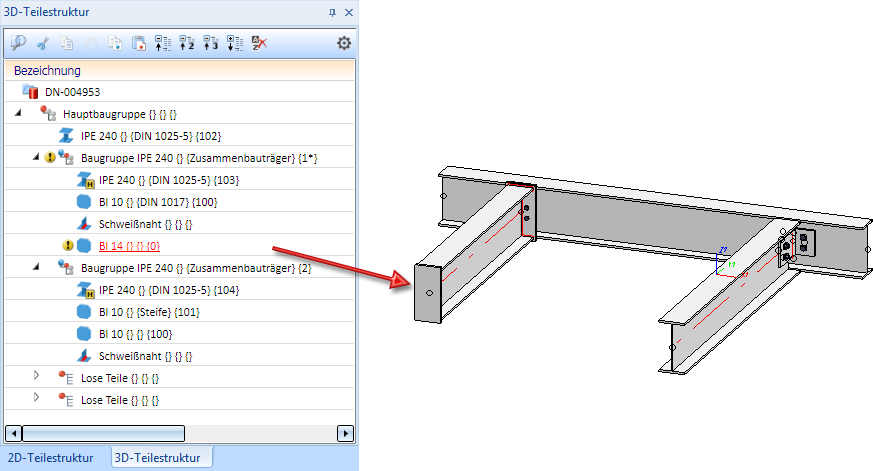Expand the first Lose Teile node
This screenshot has width=873, height=471.
36,375
